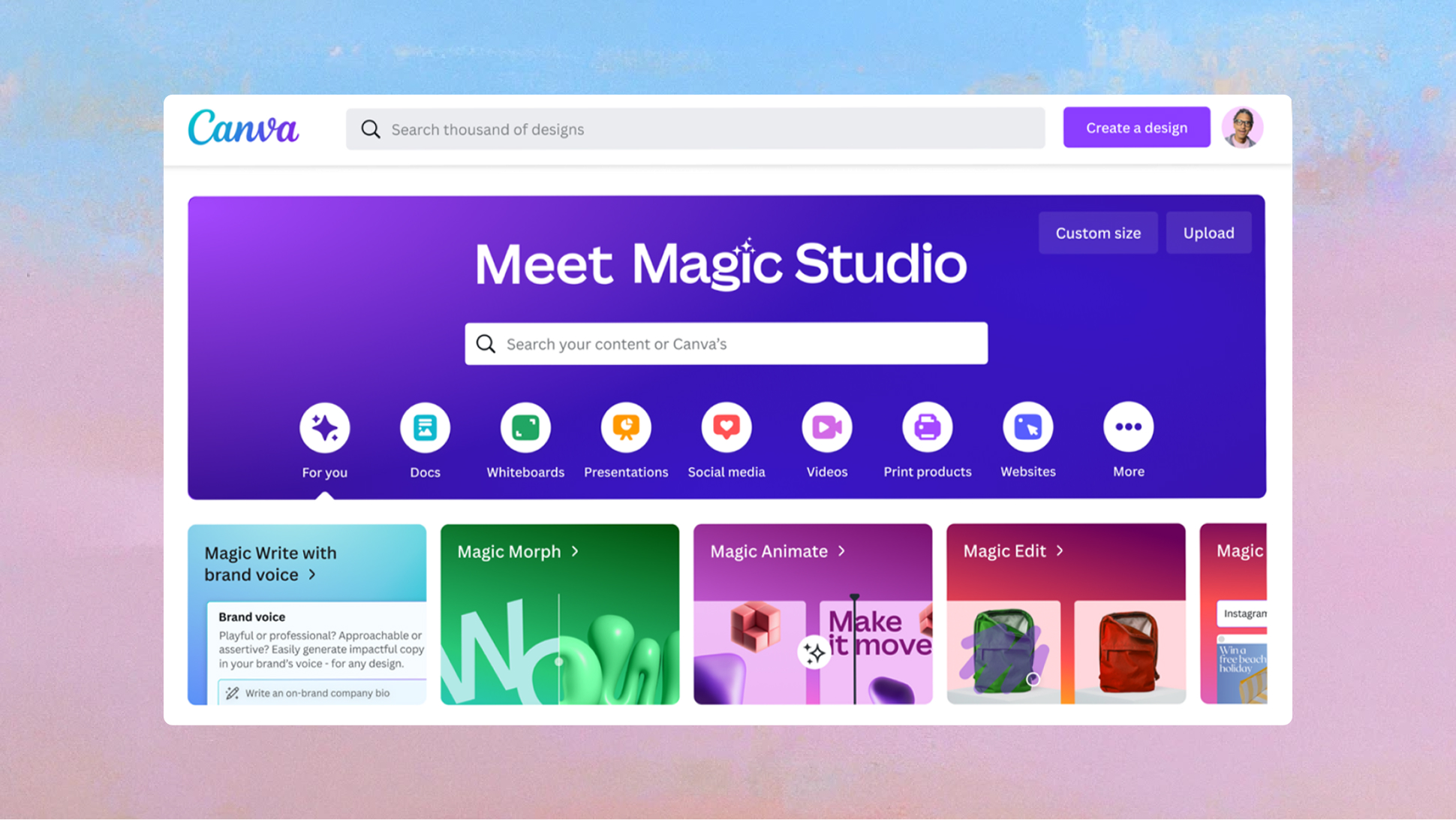1456x820 pixels.
Task: Open the Presentations tool icon
Action: [x=625, y=427]
